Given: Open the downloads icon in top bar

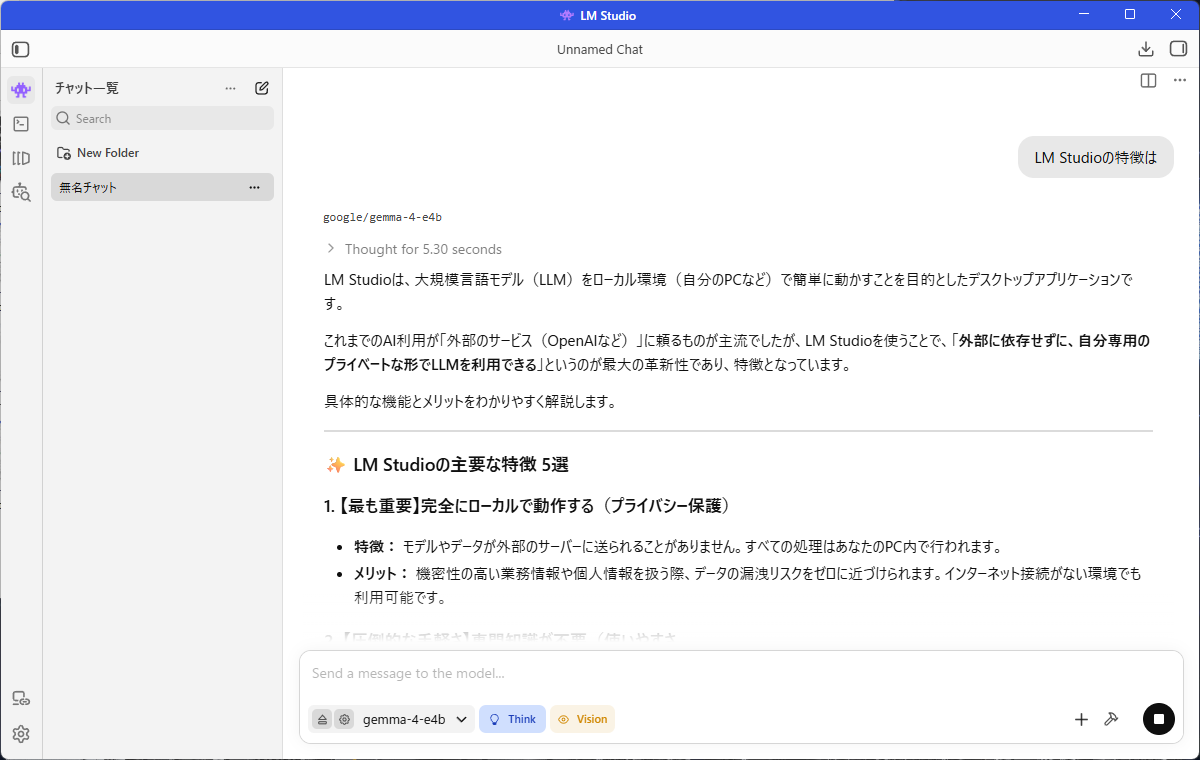Looking at the screenshot, I should [x=1146, y=49].
